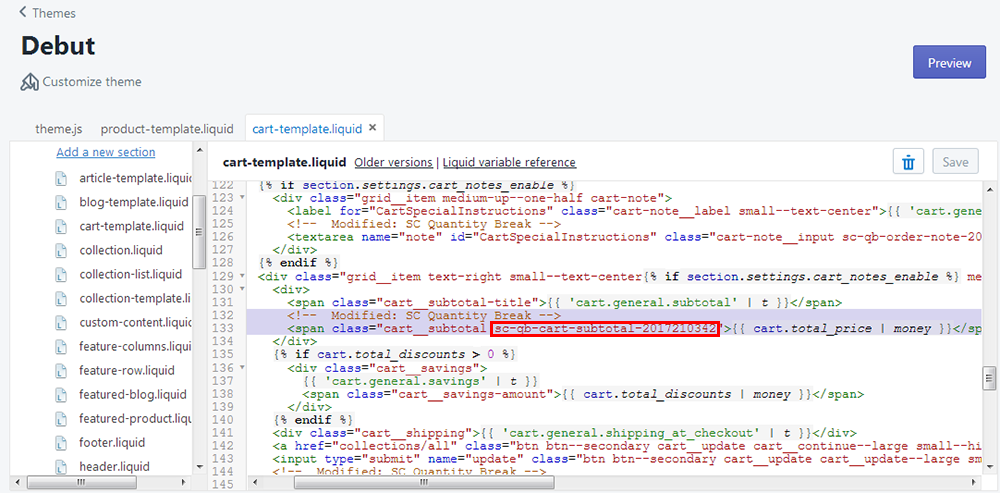The image size is (1000, 493).
Task: Click the file icon beside article-template.liquid
Action: tap(60, 178)
